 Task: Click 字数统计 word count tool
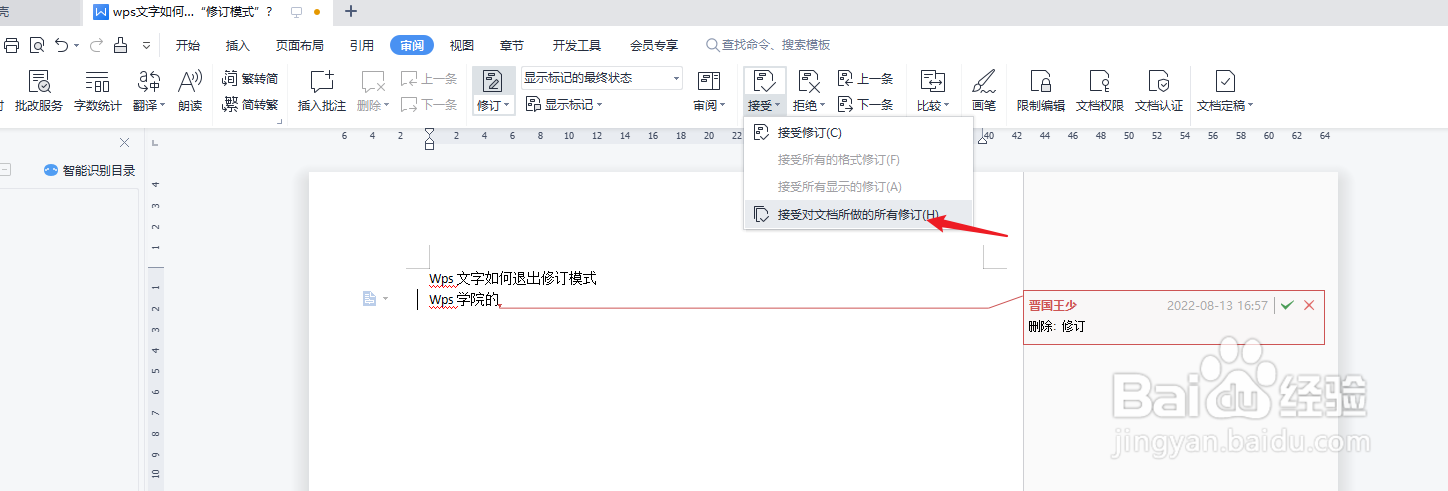pyautogui.click(x=98, y=92)
